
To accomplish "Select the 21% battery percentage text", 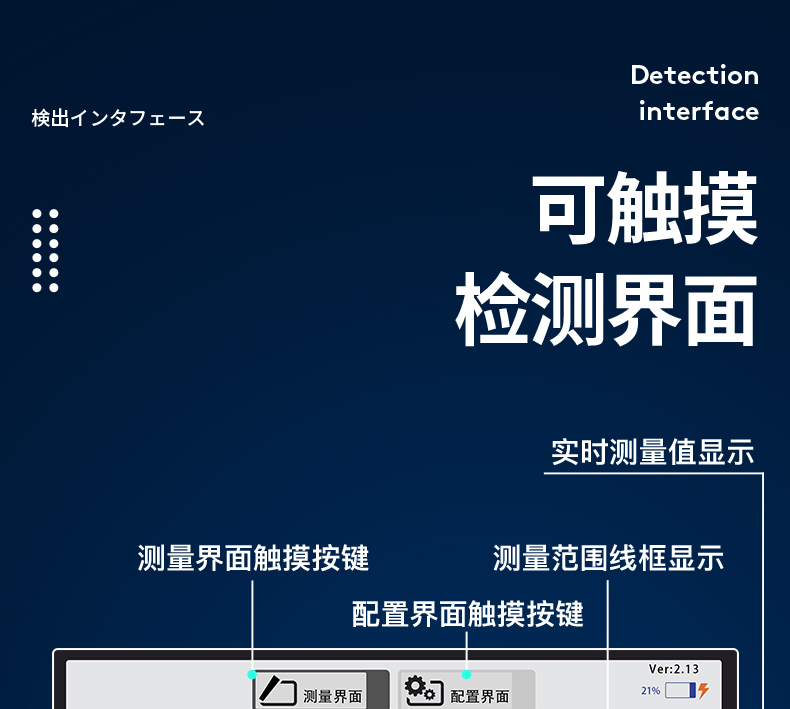I will [650, 690].
